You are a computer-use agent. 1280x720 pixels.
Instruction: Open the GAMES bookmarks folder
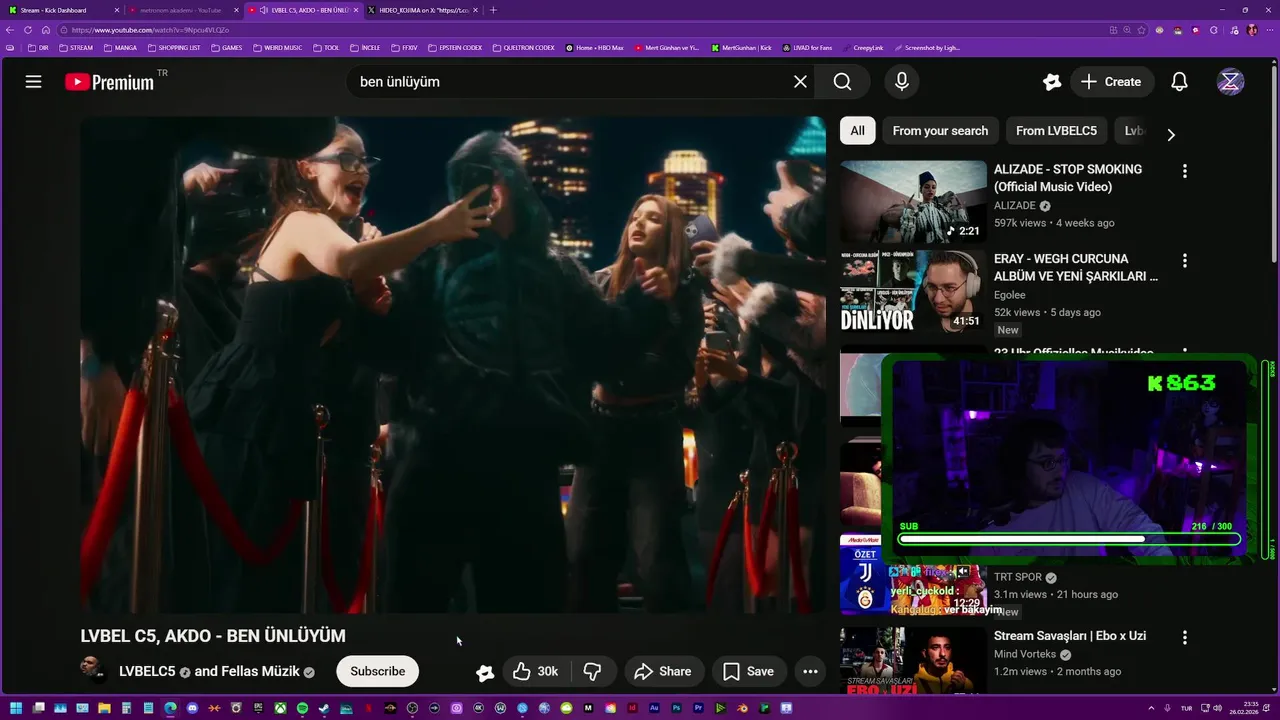(226, 47)
